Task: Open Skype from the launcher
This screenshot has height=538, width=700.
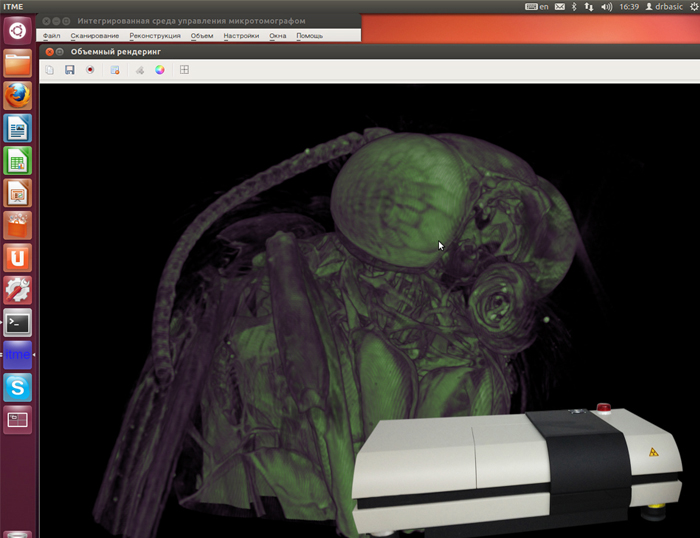Action: pyautogui.click(x=18, y=387)
